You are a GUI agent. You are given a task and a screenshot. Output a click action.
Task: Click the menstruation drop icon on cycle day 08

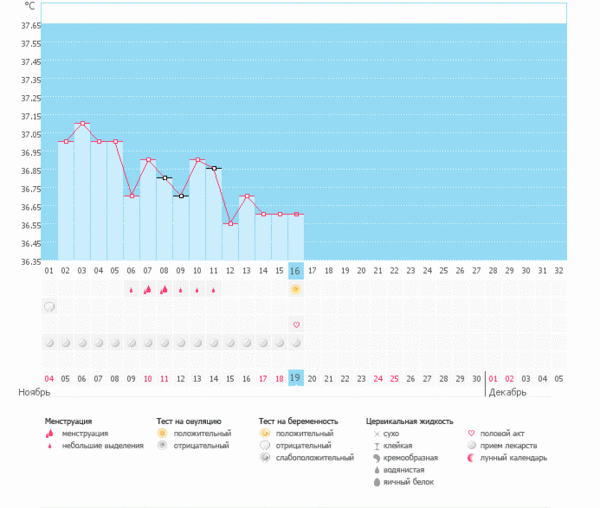coord(164,289)
